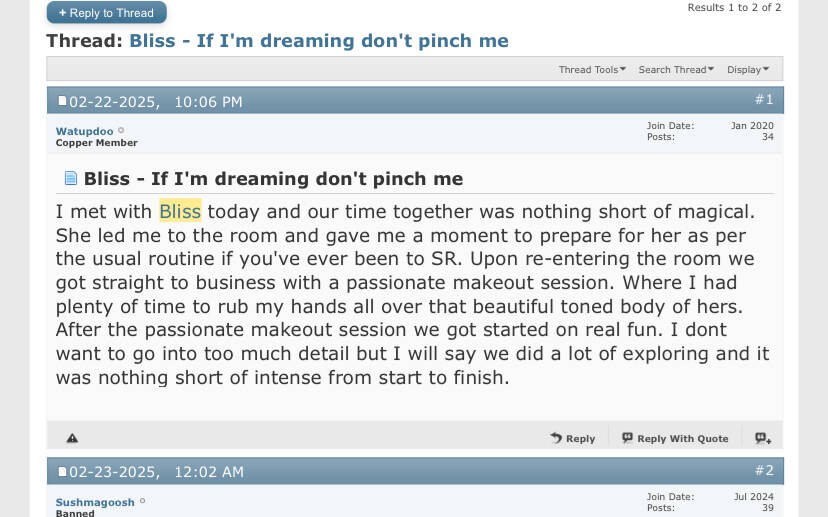Click post icon beside 02-23-2025 date
This screenshot has width=828, height=517.
point(62,472)
